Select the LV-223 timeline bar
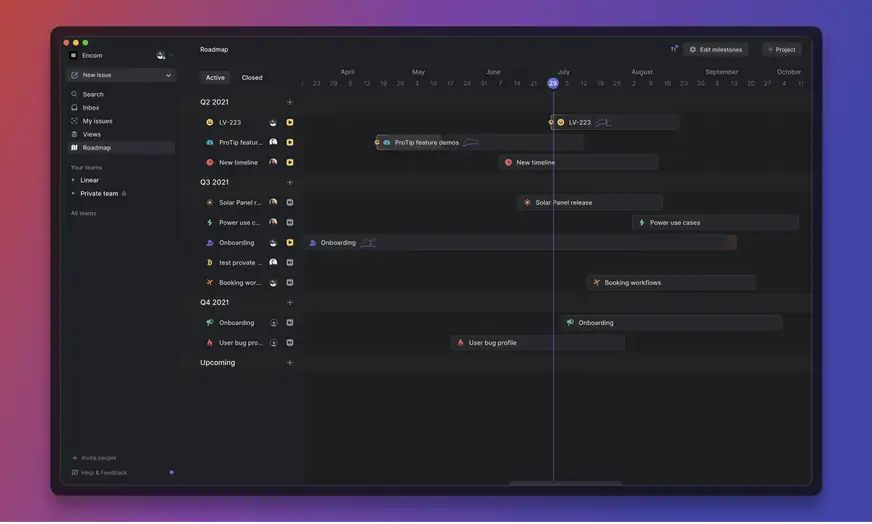 (615, 122)
